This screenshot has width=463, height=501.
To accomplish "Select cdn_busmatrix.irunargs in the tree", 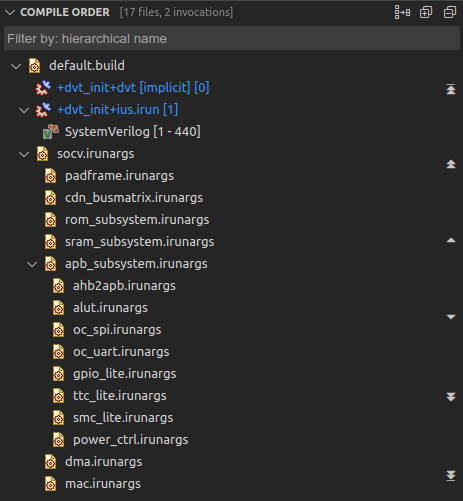I will 134,198.
